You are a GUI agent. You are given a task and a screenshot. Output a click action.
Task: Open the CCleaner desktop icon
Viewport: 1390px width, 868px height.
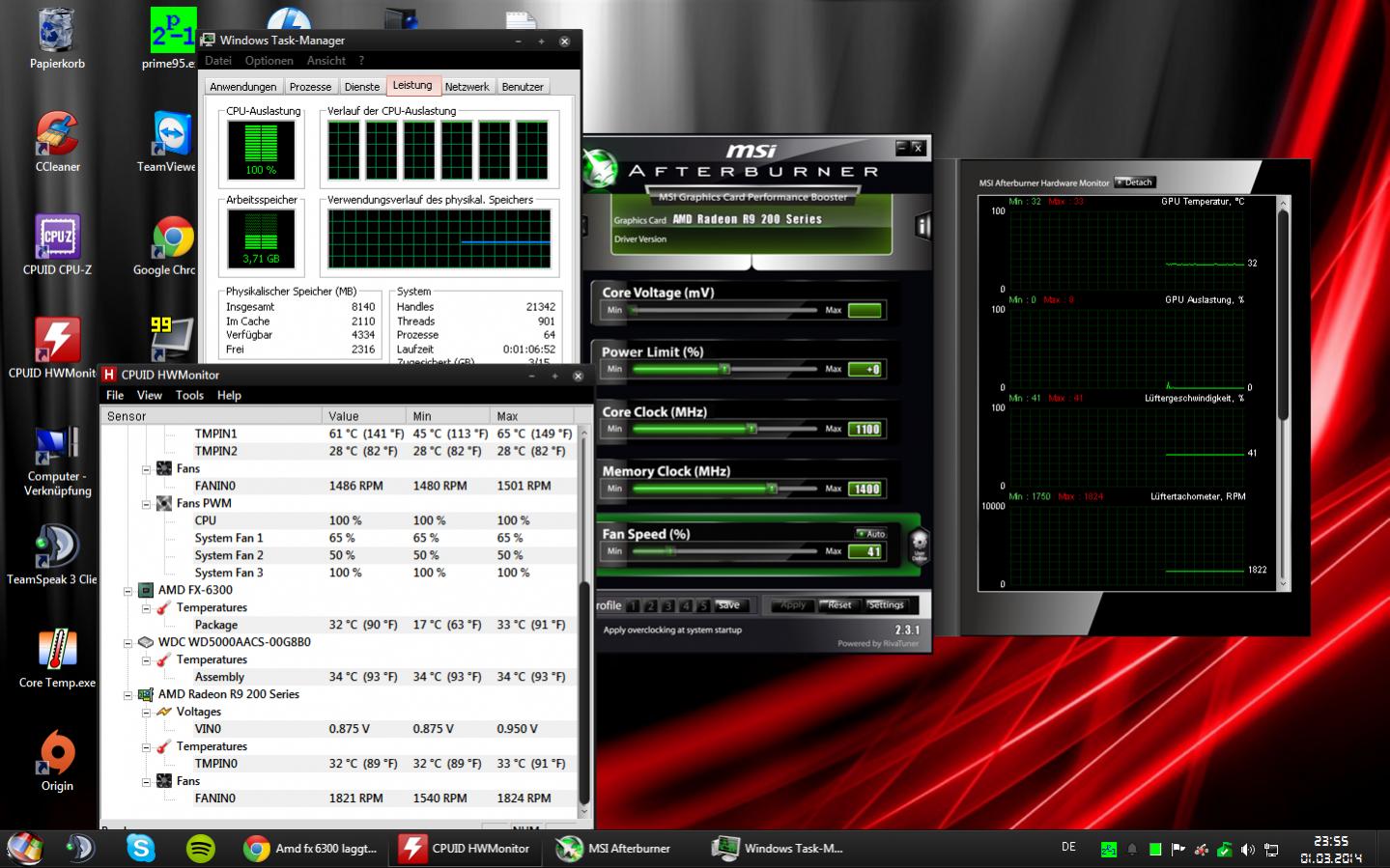coord(57,142)
